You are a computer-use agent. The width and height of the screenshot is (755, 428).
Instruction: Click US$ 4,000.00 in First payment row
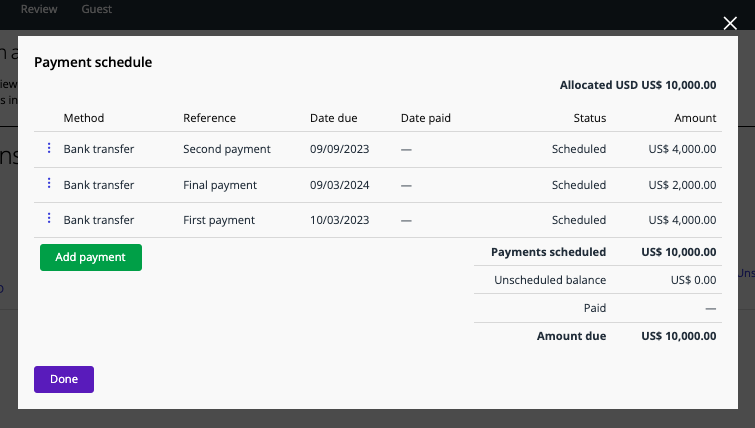point(682,220)
